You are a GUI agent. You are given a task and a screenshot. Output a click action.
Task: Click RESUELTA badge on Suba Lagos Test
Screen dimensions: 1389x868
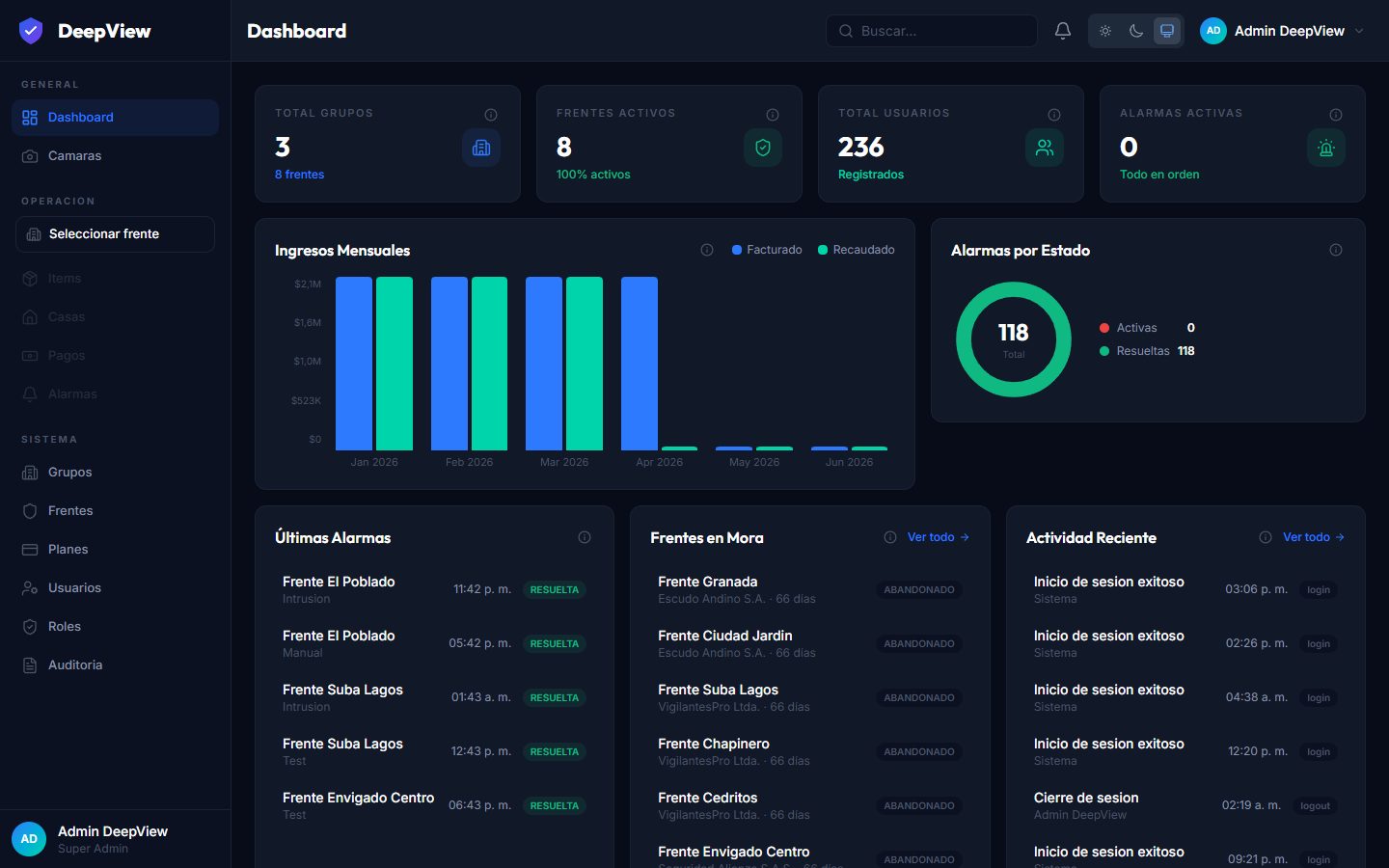[x=555, y=751]
